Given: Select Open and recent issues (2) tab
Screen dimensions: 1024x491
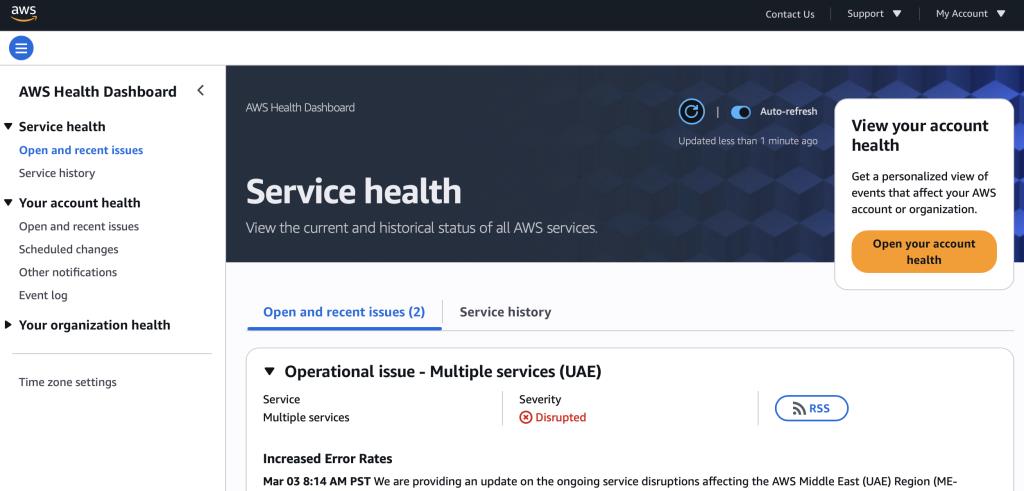Looking at the screenshot, I should [x=344, y=312].
